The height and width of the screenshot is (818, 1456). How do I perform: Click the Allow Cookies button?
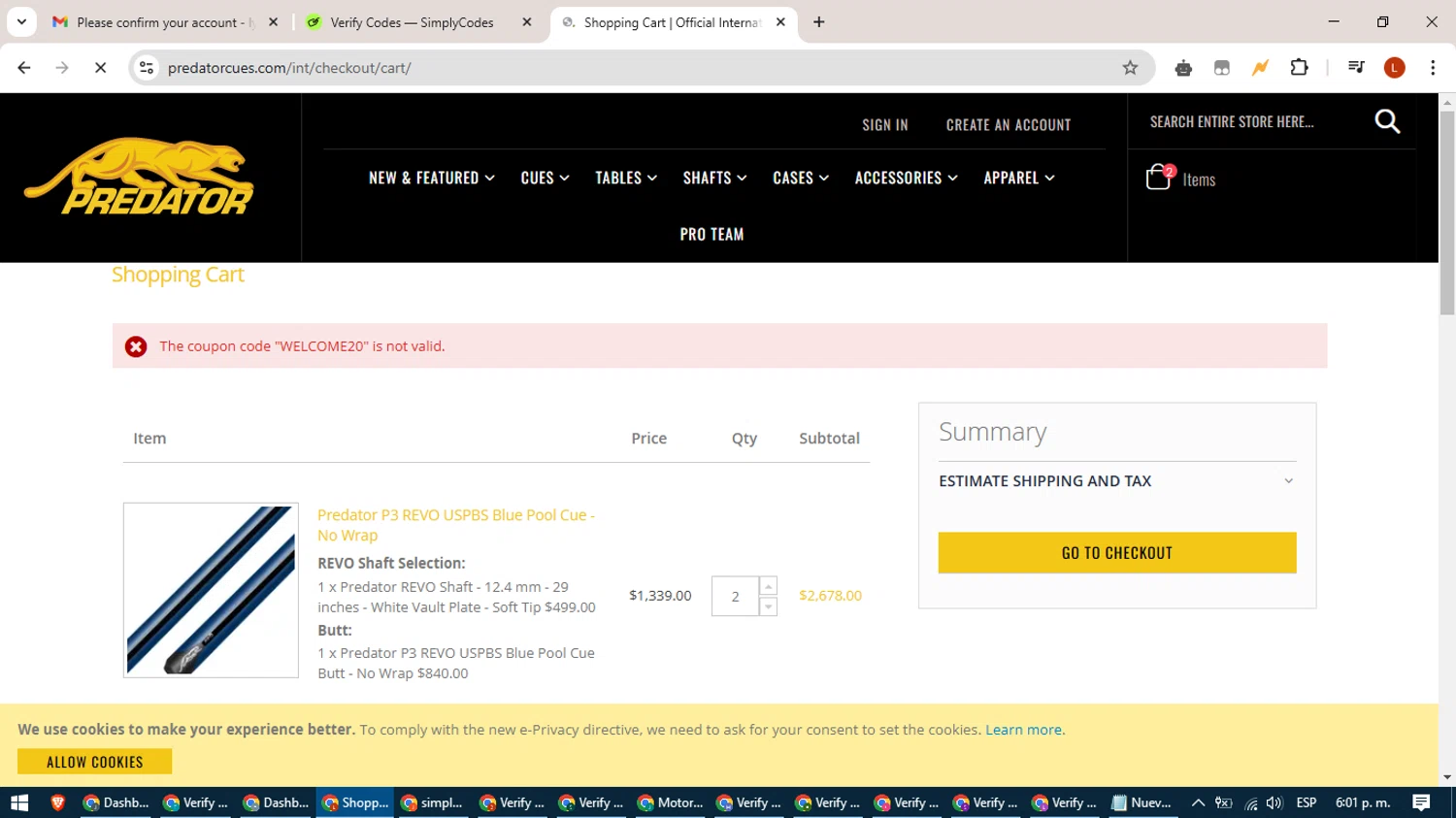(x=95, y=762)
